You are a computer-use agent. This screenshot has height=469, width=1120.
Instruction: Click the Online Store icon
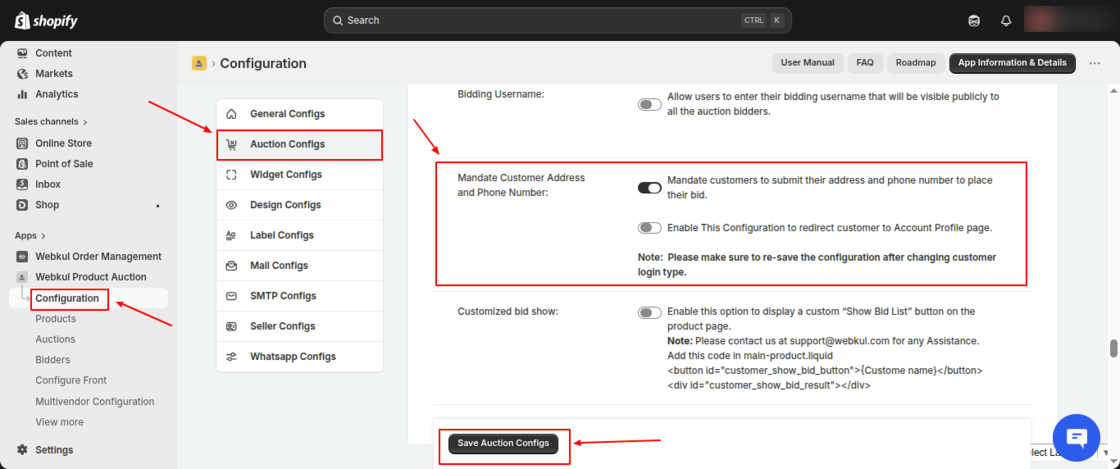pos(22,143)
